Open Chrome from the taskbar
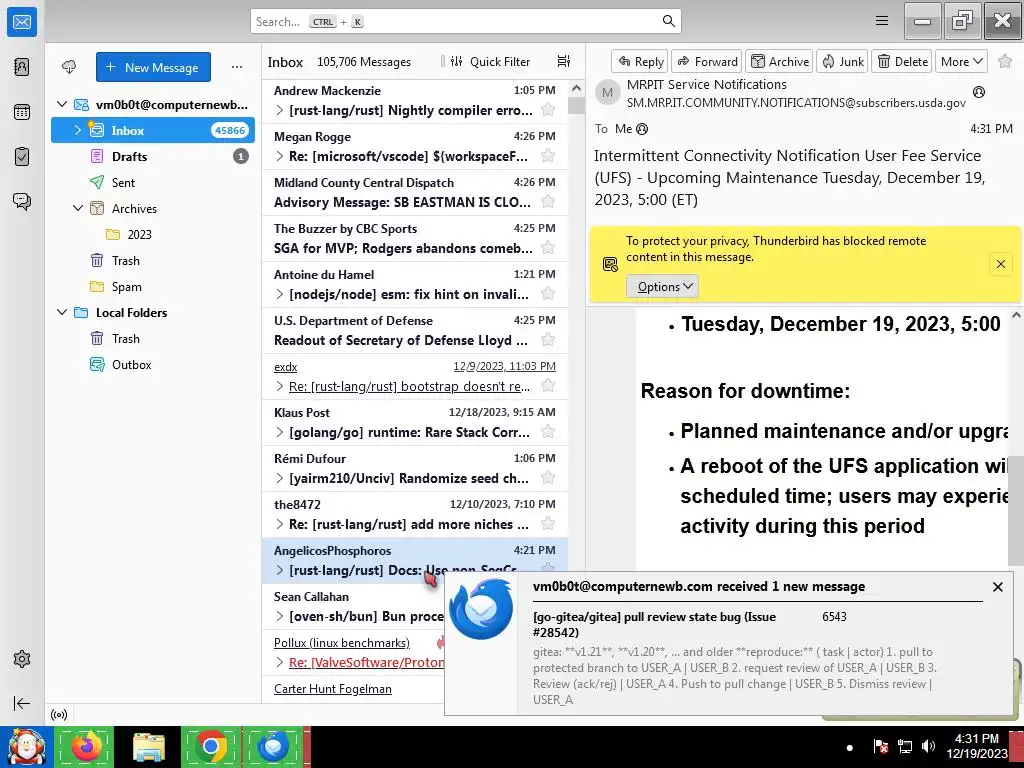The height and width of the screenshot is (768, 1024). [210, 747]
